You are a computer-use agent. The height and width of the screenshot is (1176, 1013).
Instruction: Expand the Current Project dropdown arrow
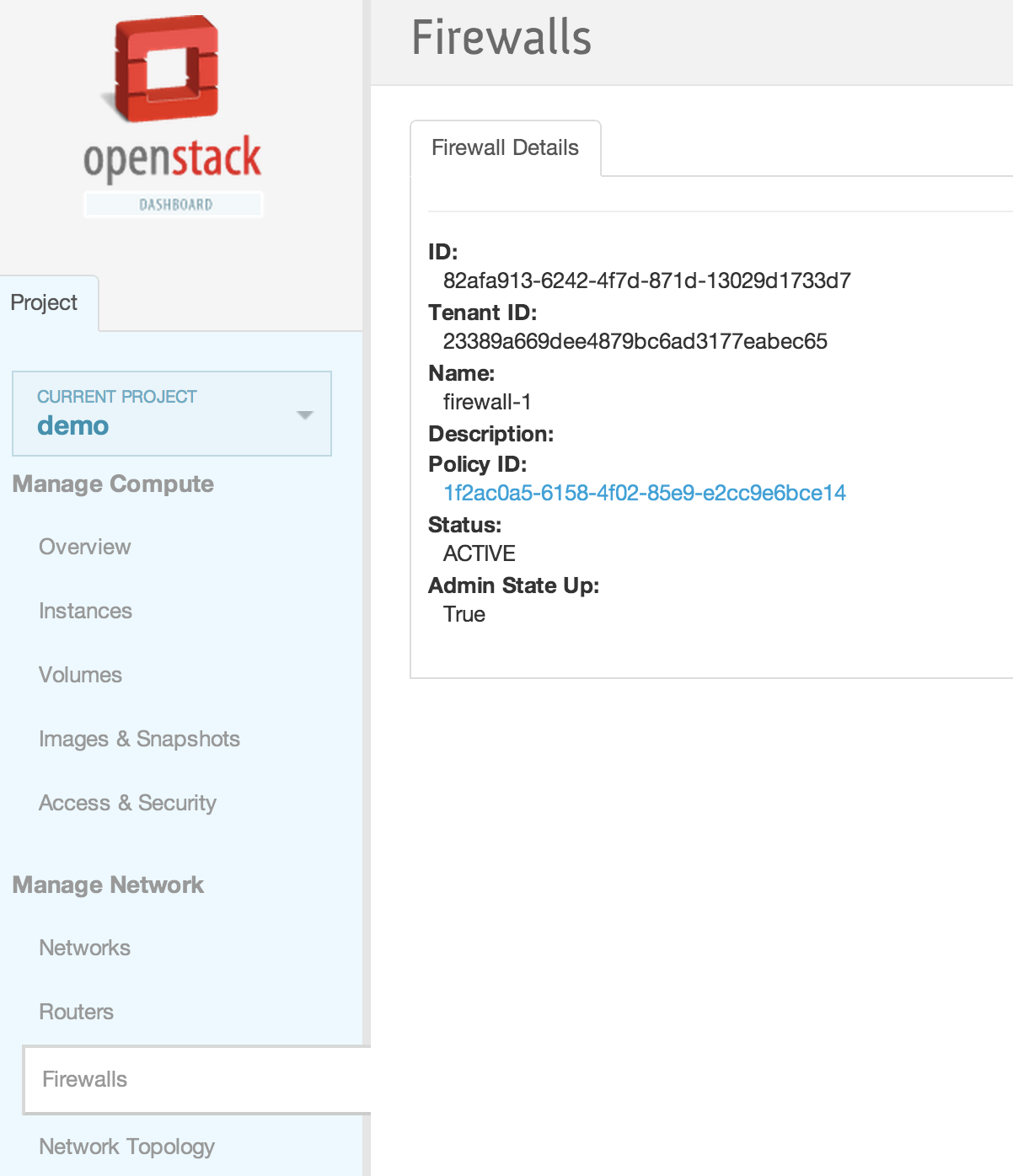(x=305, y=414)
